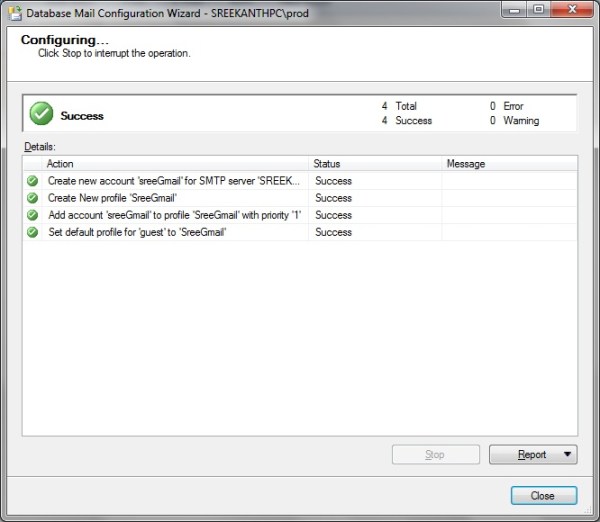Click the Database Mail wizard title bar icon
This screenshot has height=522, width=600.
pos(13,11)
